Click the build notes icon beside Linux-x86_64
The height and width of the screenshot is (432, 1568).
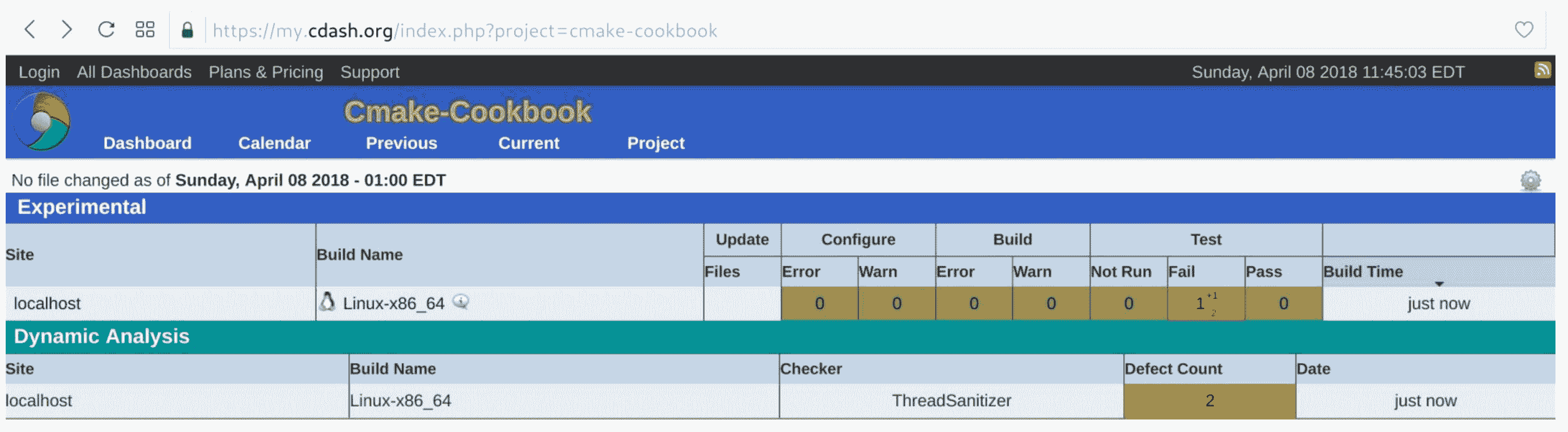[461, 302]
